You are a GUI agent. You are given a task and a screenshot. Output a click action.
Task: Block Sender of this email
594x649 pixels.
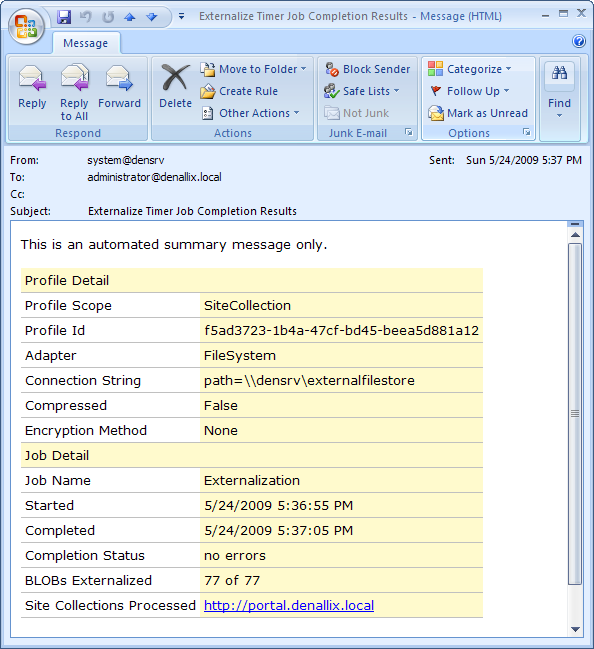(x=368, y=69)
